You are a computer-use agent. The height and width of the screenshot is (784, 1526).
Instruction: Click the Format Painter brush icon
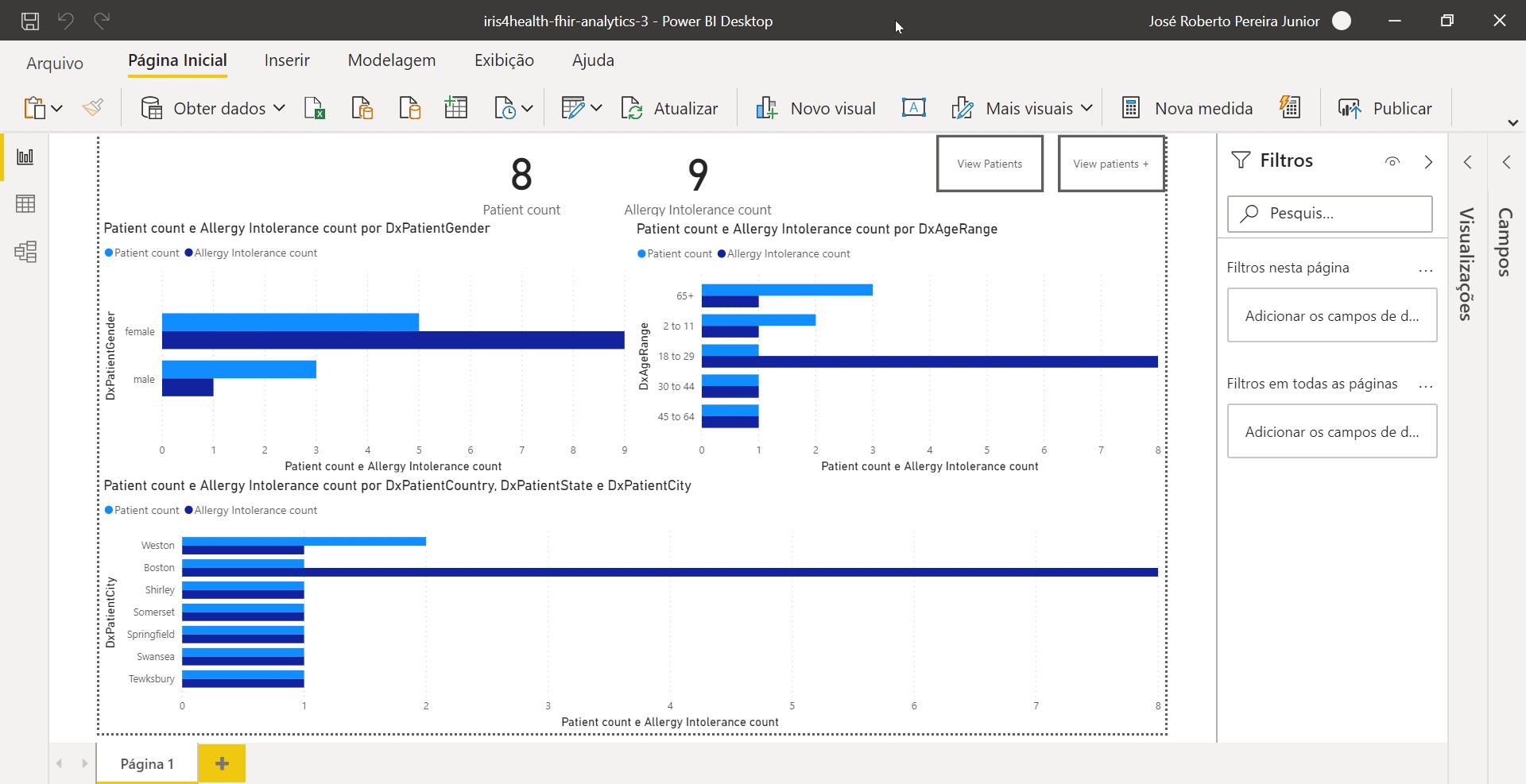[93, 108]
